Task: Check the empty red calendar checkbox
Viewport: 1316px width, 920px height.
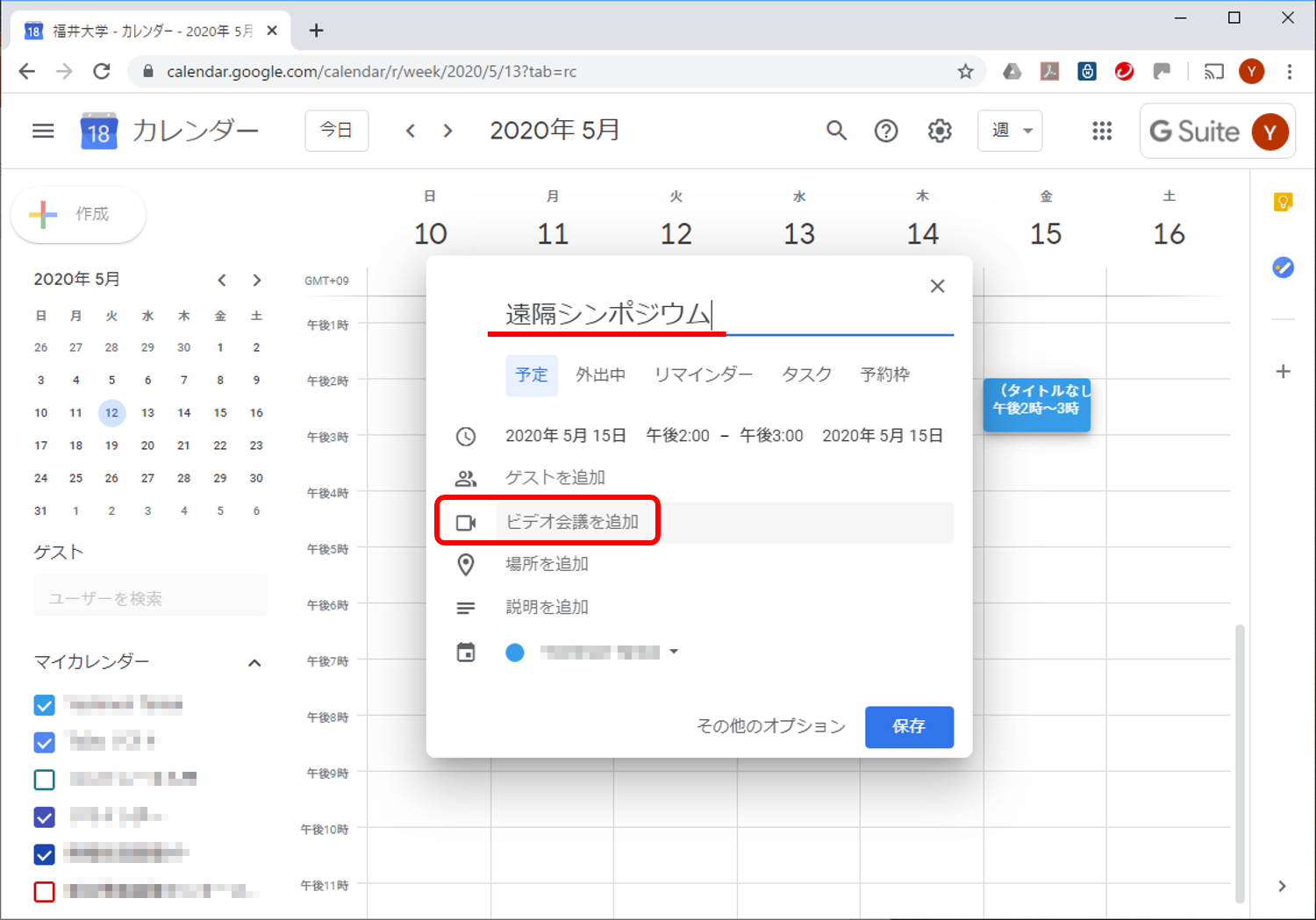Action: [44, 892]
